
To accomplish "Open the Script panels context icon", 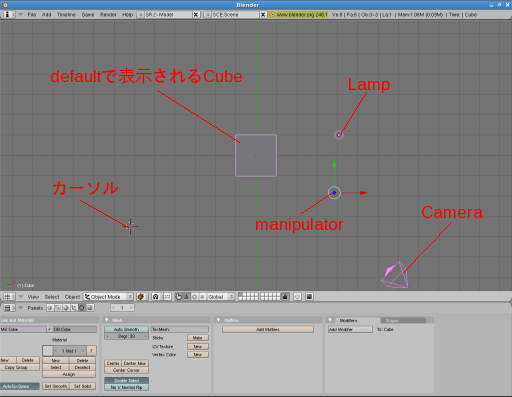I will tap(58, 308).
